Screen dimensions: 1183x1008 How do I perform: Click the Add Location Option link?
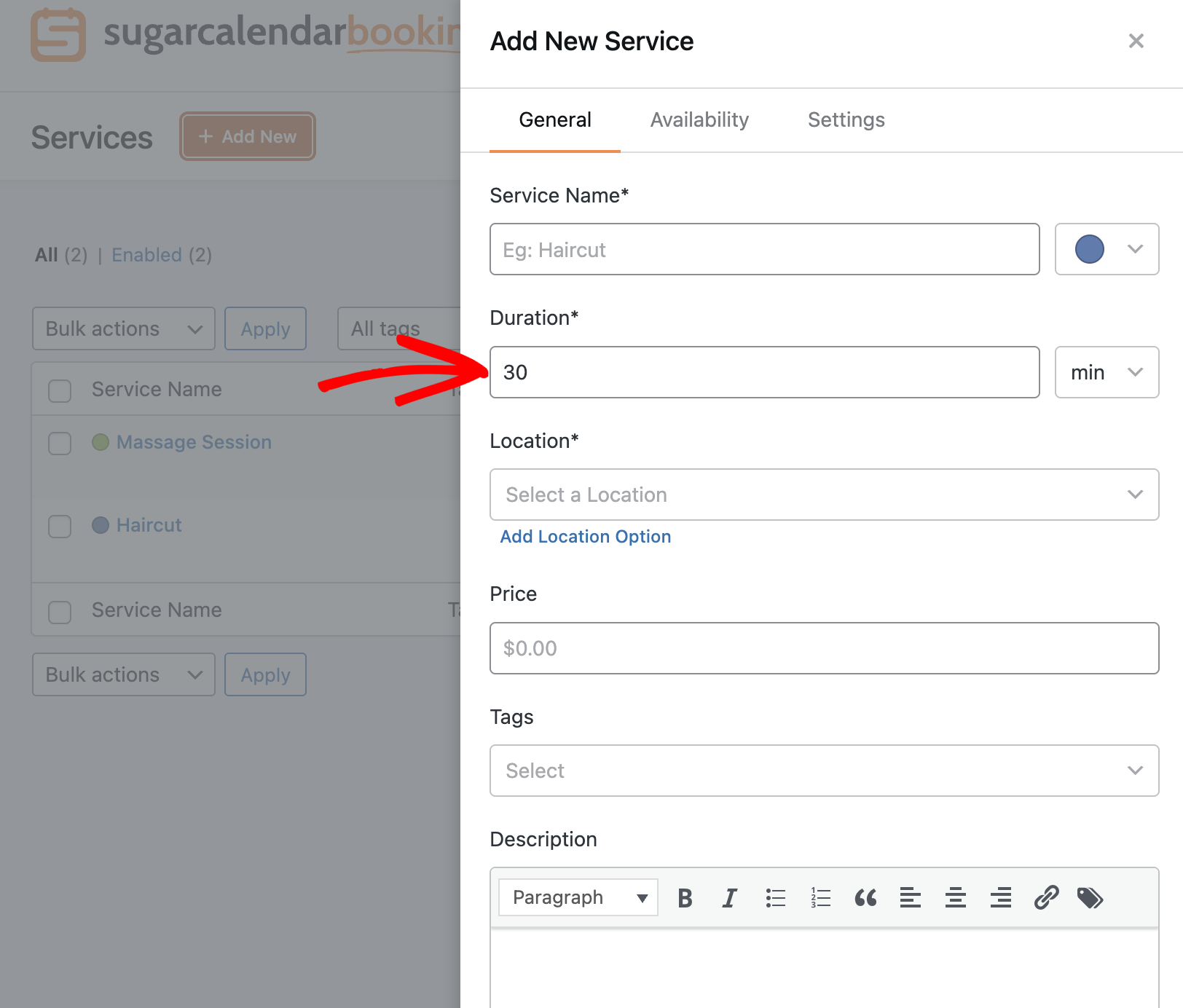click(x=585, y=537)
